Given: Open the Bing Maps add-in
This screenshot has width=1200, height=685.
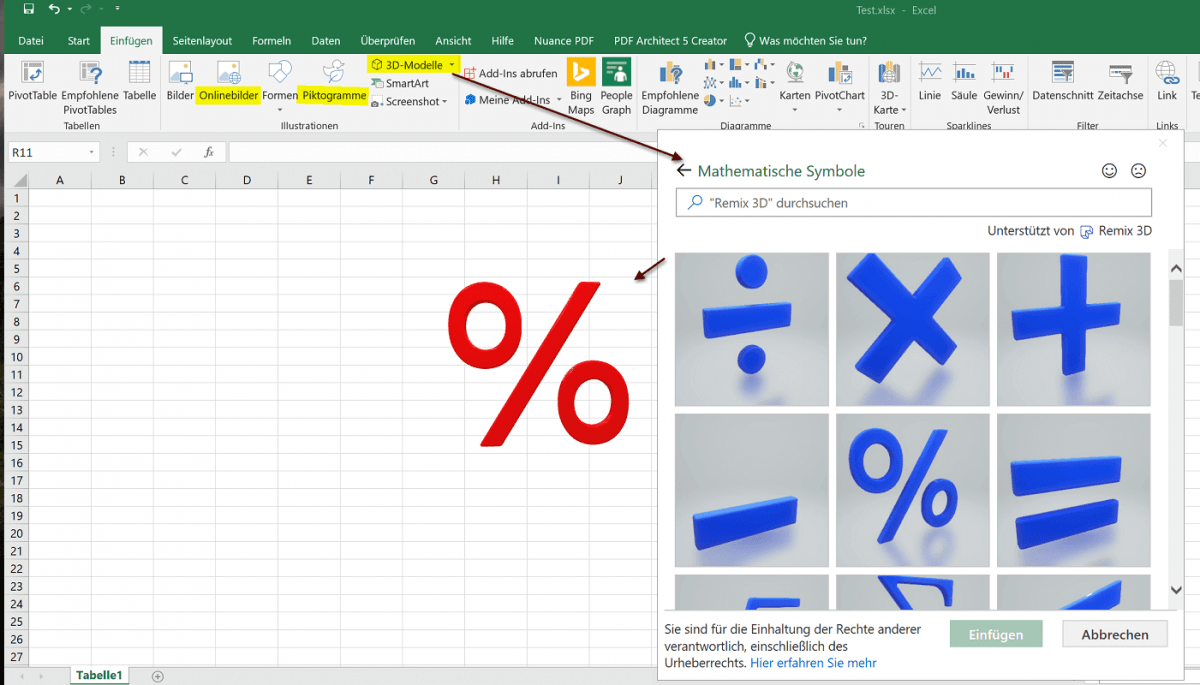Looking at the screenshot, I should [x=580, y=87].
